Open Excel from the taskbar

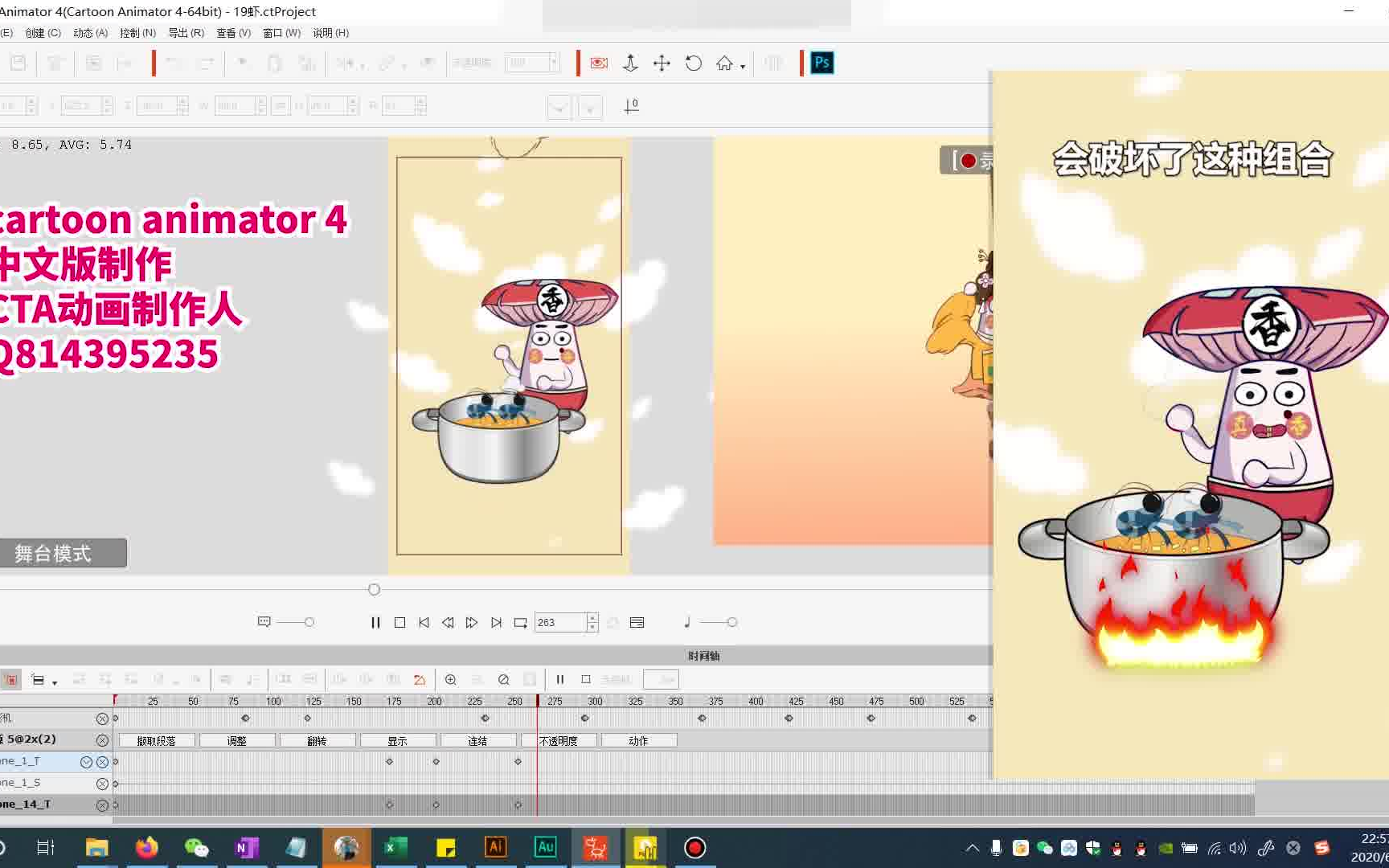pos(395,847)
